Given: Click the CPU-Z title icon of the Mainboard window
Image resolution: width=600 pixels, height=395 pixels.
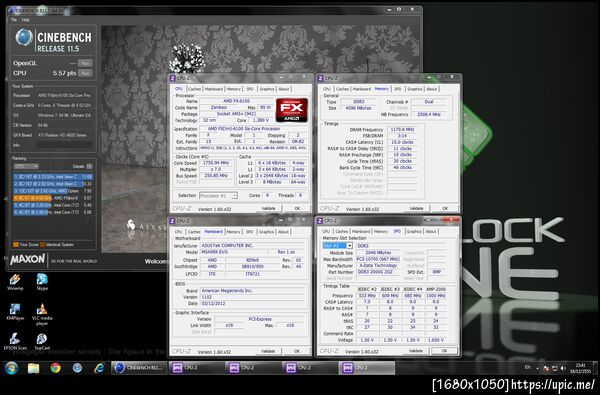Looking at the screenshot, I should [x=172, y=221].
